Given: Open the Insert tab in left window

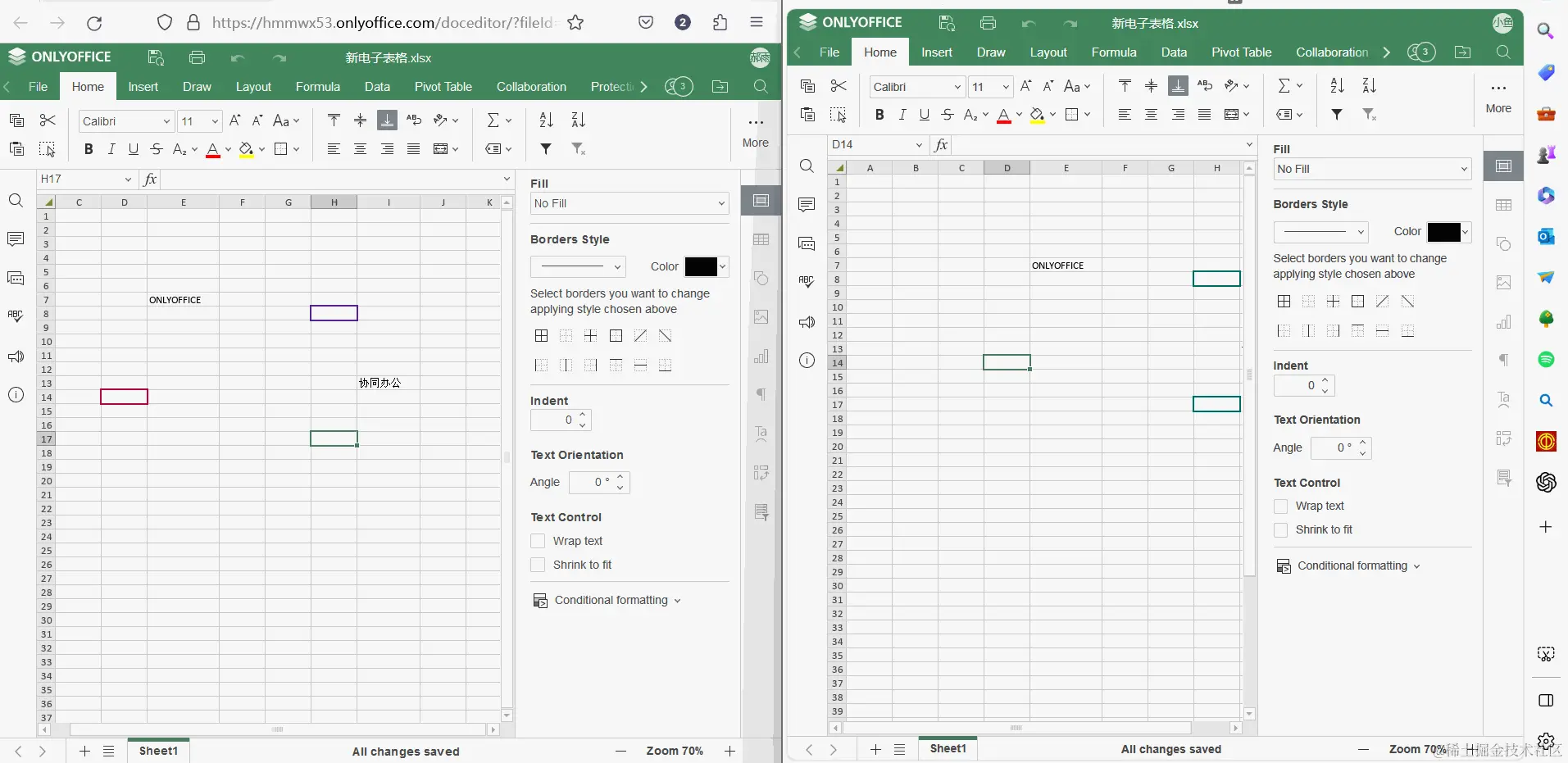Looking at the screenshot, I should coord(143,87).
